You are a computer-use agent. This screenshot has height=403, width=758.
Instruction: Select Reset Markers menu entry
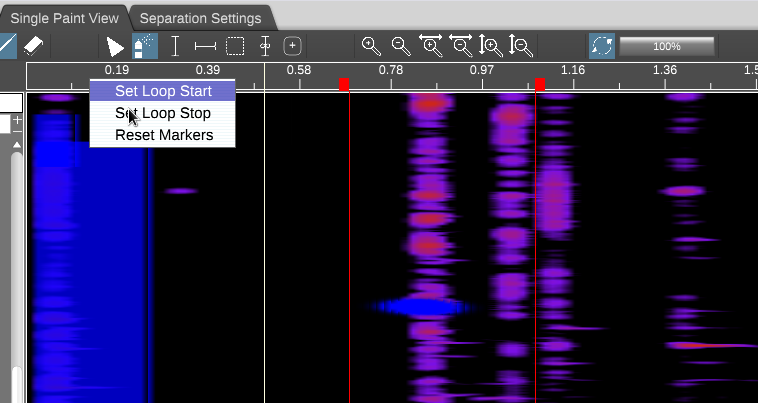(164, 135)
